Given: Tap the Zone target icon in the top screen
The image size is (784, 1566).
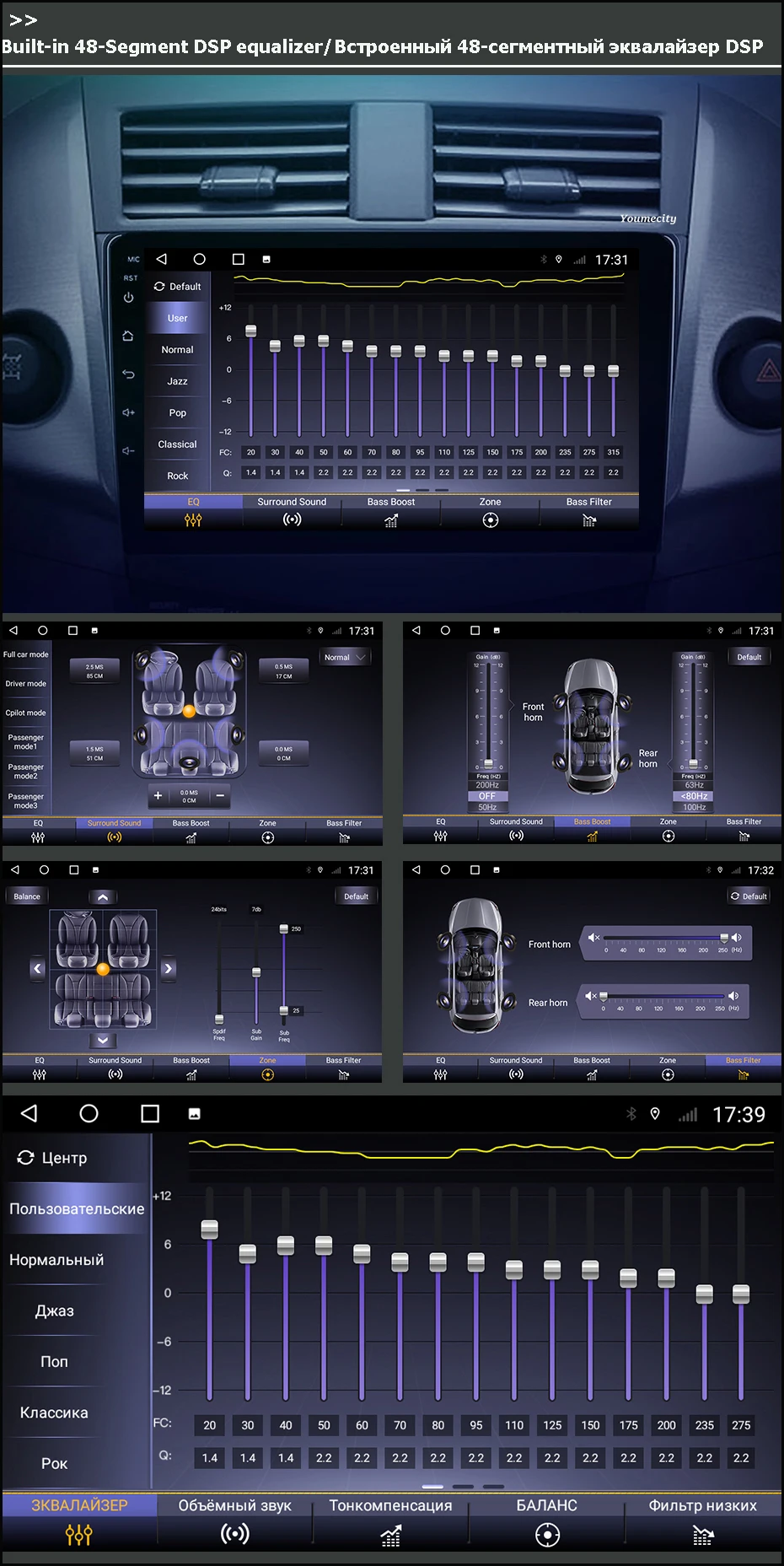Looking at the screenshot, I should 491,520.
